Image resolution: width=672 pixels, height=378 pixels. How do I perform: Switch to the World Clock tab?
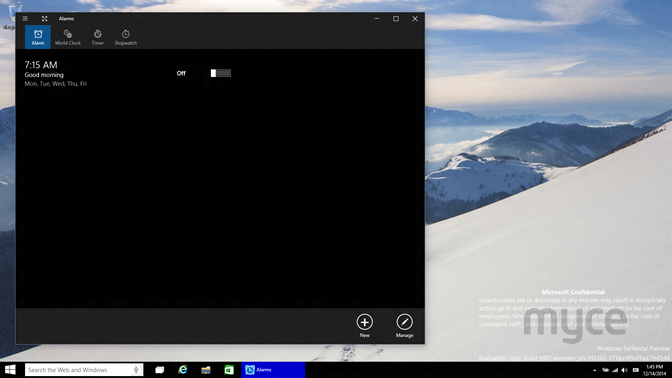pyautogui.click(x=68, y=37)
